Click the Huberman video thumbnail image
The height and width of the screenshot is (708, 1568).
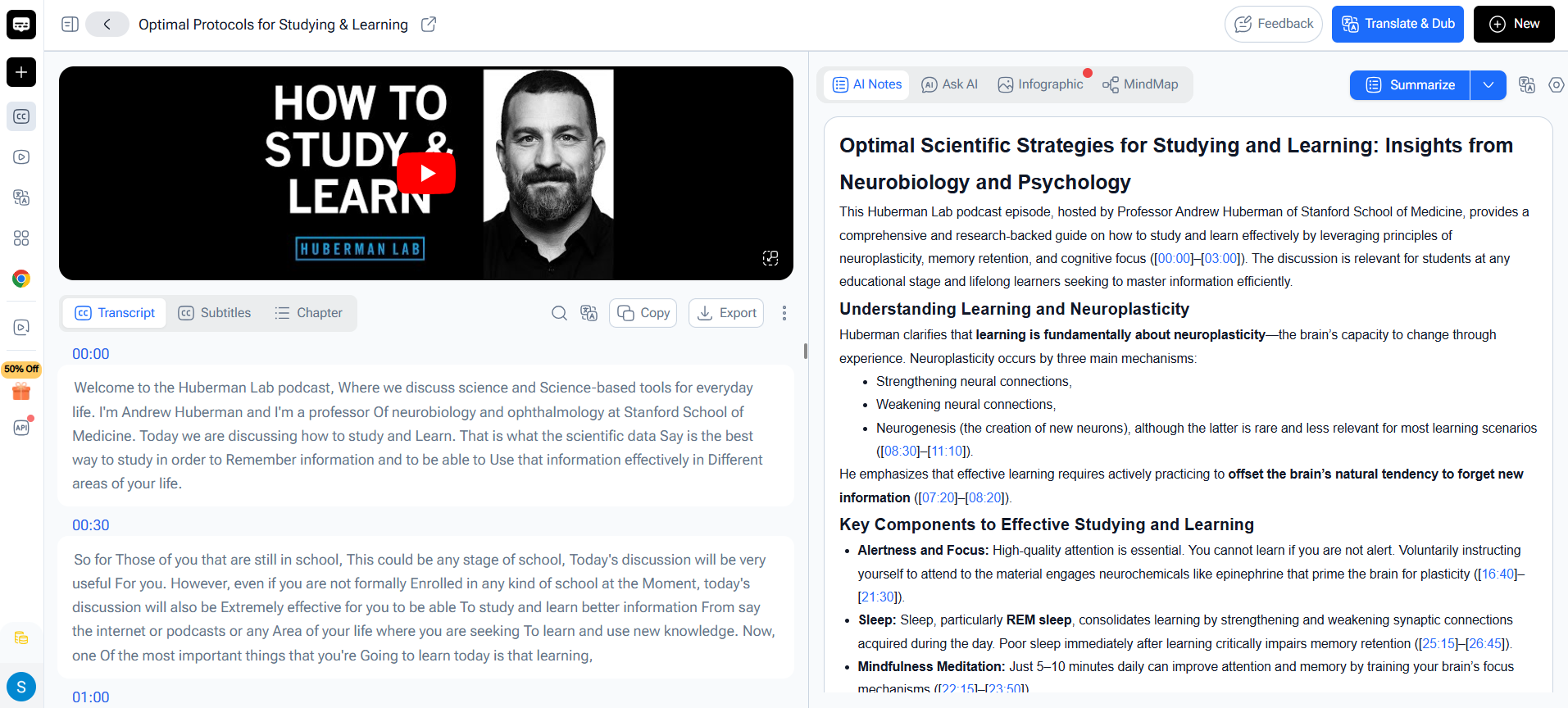tap(426, 173)
